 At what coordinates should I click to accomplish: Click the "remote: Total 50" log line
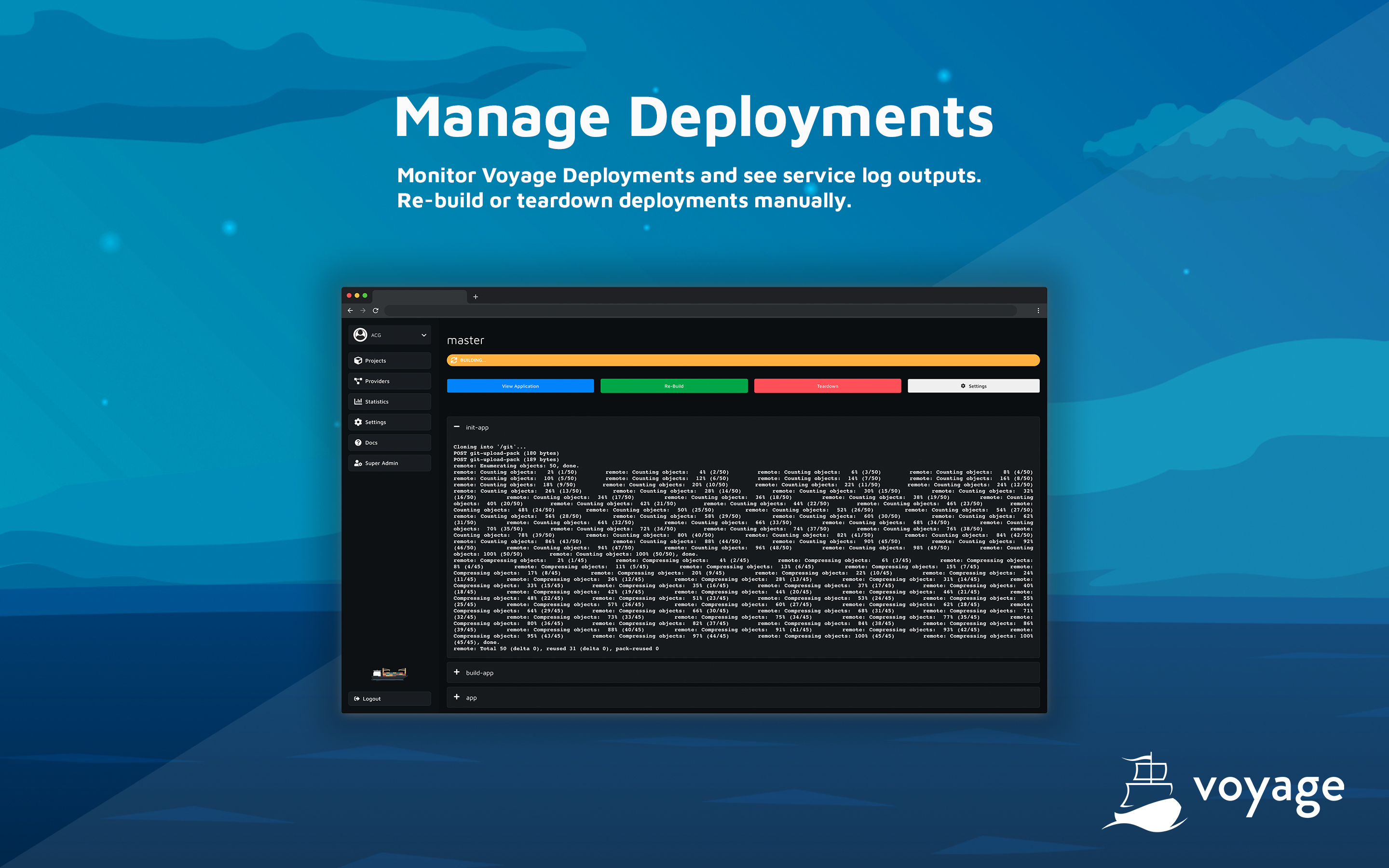(556, 649)
